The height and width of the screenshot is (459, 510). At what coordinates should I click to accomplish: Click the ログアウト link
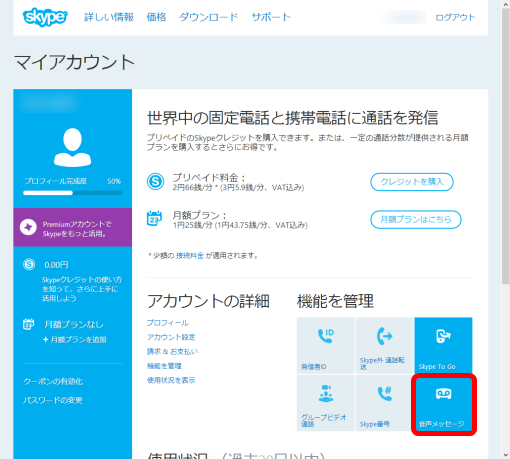(455, 17)
